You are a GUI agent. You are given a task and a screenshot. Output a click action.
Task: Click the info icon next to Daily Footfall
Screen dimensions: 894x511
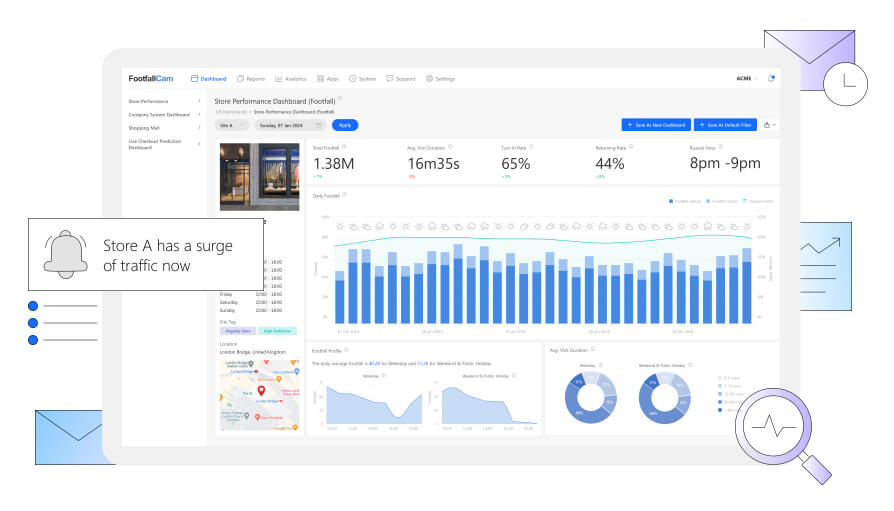point(345,195)
